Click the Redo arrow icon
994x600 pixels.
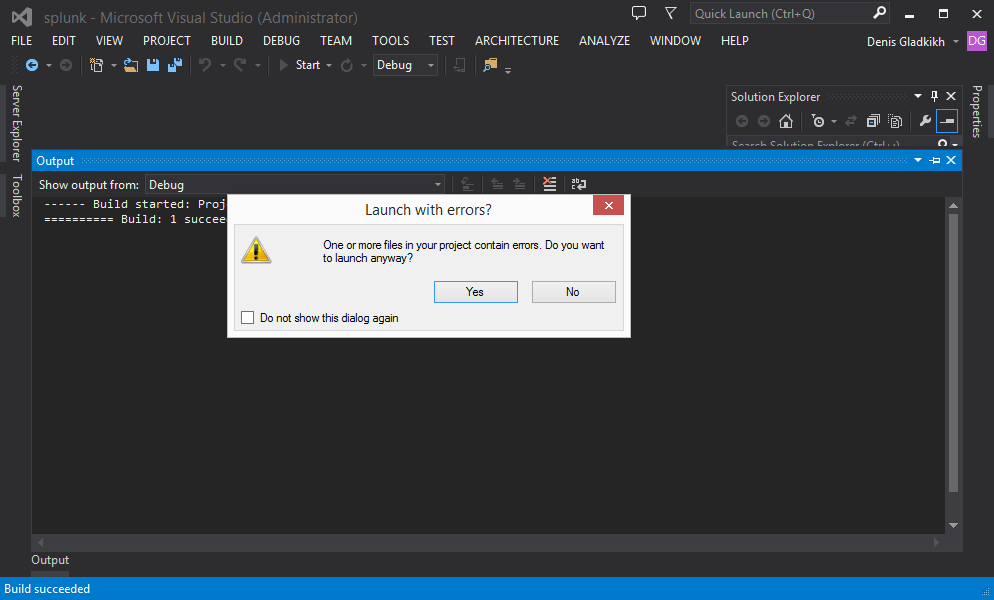pyautogui.click(x=240, y=65)
